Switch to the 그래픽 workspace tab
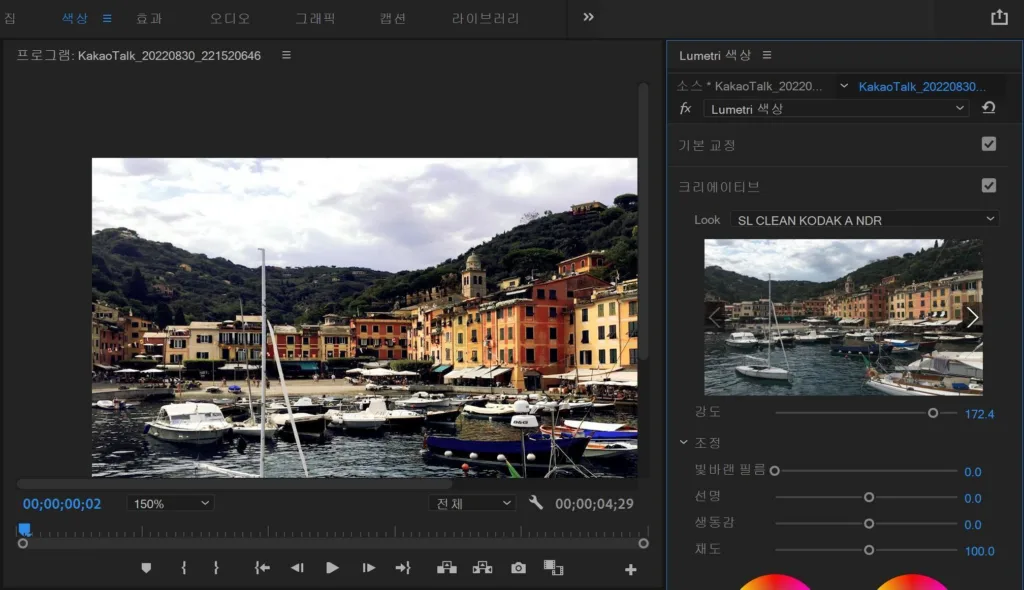Screen dimensions: 1024x590 point(315,18)
